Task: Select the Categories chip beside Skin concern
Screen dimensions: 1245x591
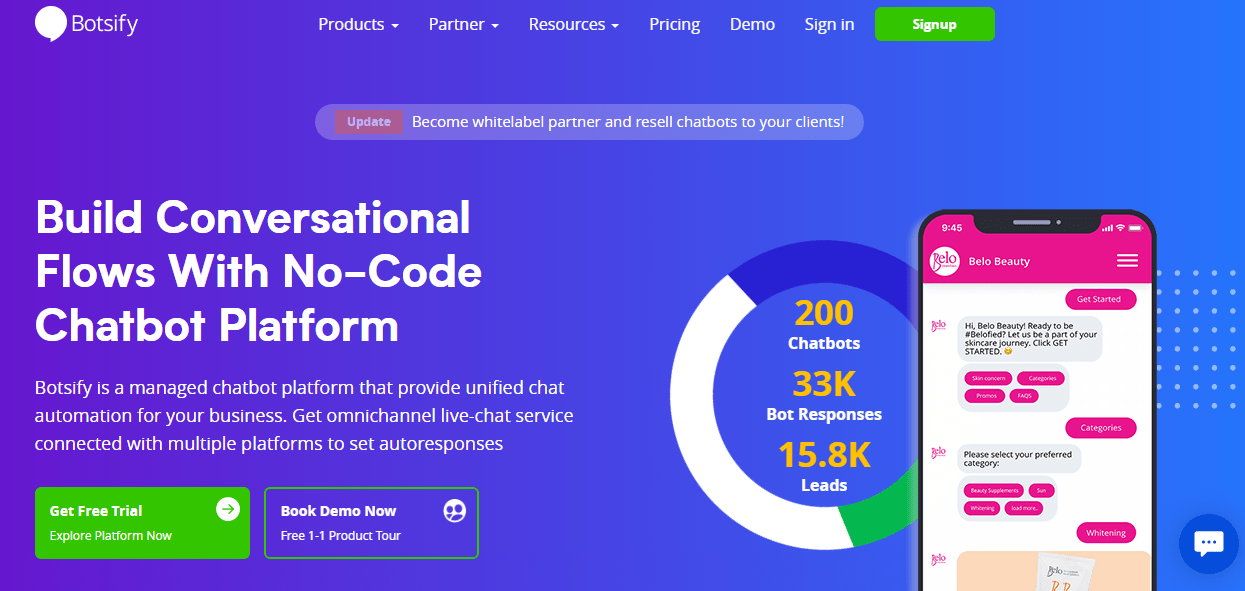Action: [x=1042, y=379]
